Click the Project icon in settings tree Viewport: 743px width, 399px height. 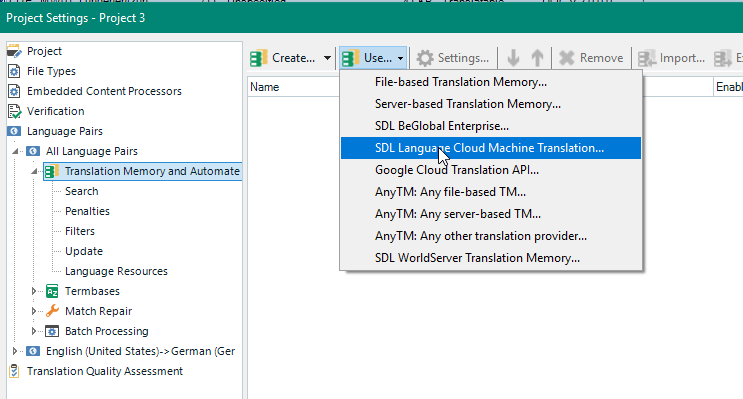pos(14,51)
